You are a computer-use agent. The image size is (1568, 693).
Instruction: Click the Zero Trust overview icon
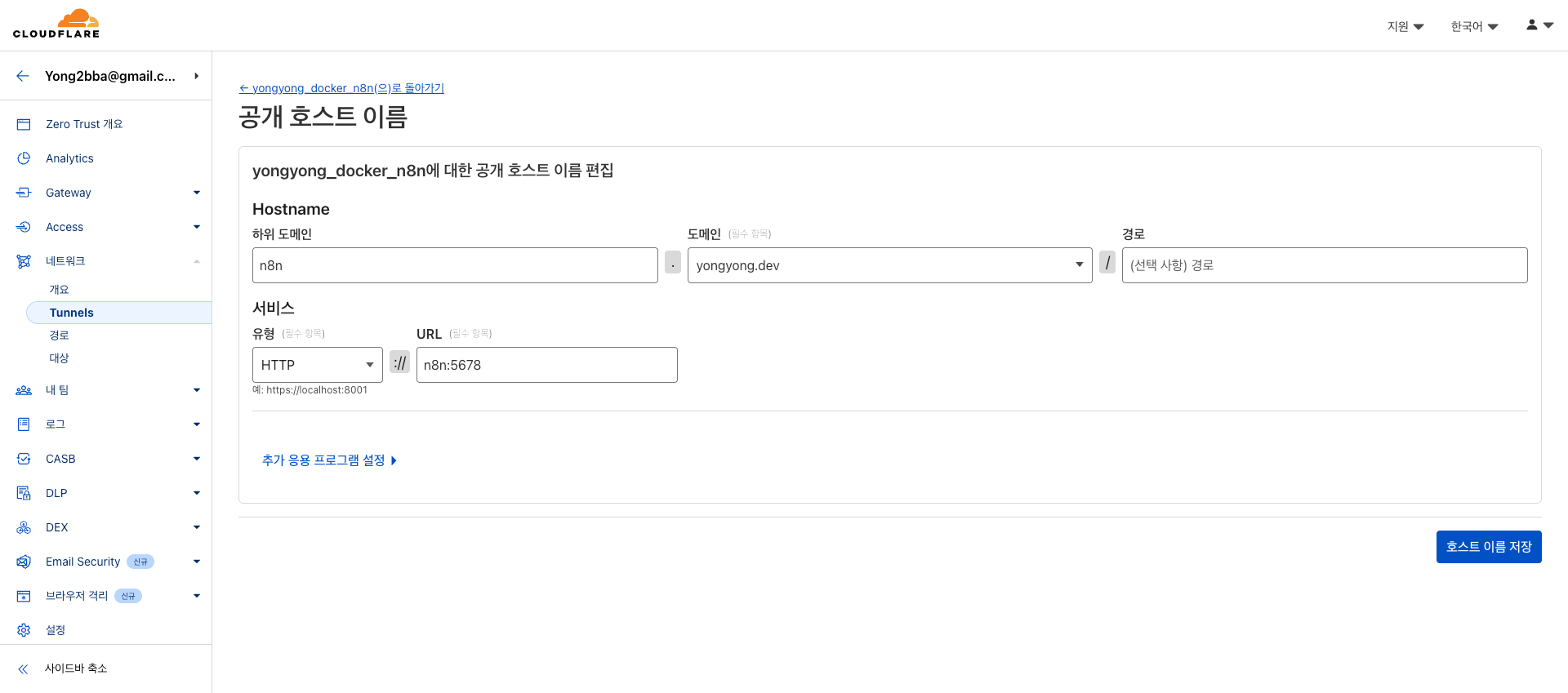point(24,124)
